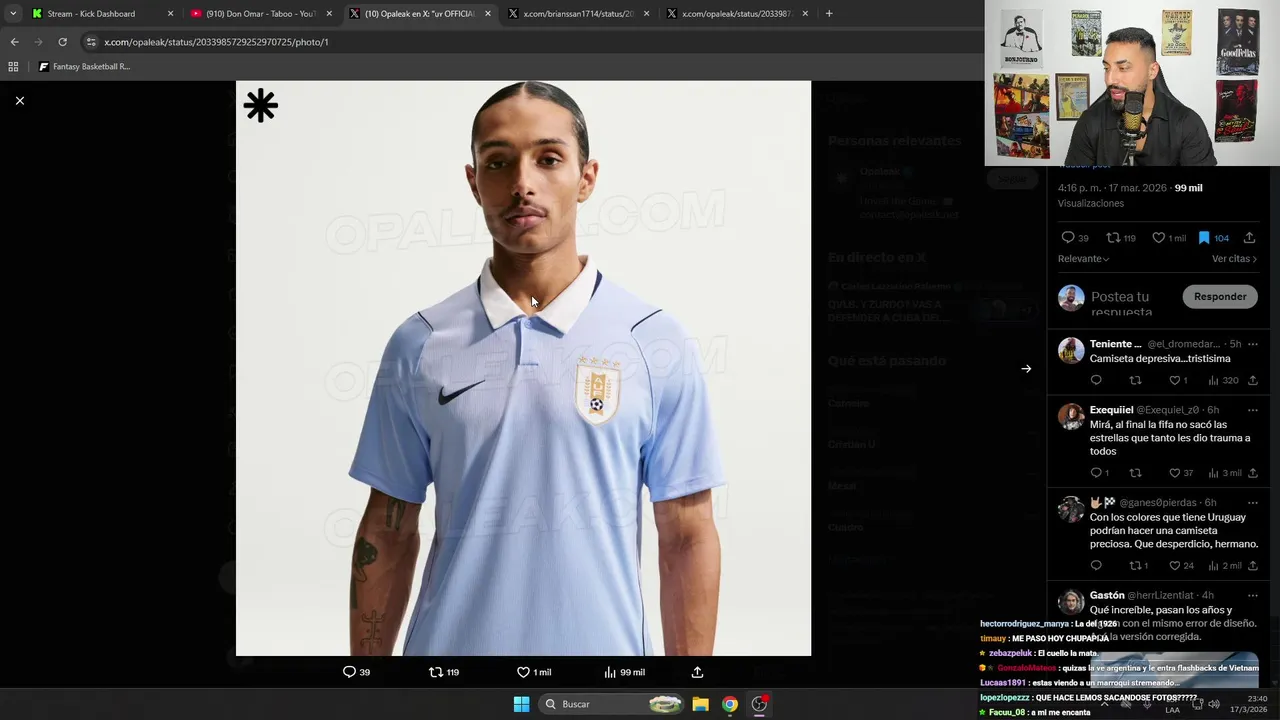The image size is (1280, 720).
Task: Click the Responder button
Action: [x=1220, y=296]
